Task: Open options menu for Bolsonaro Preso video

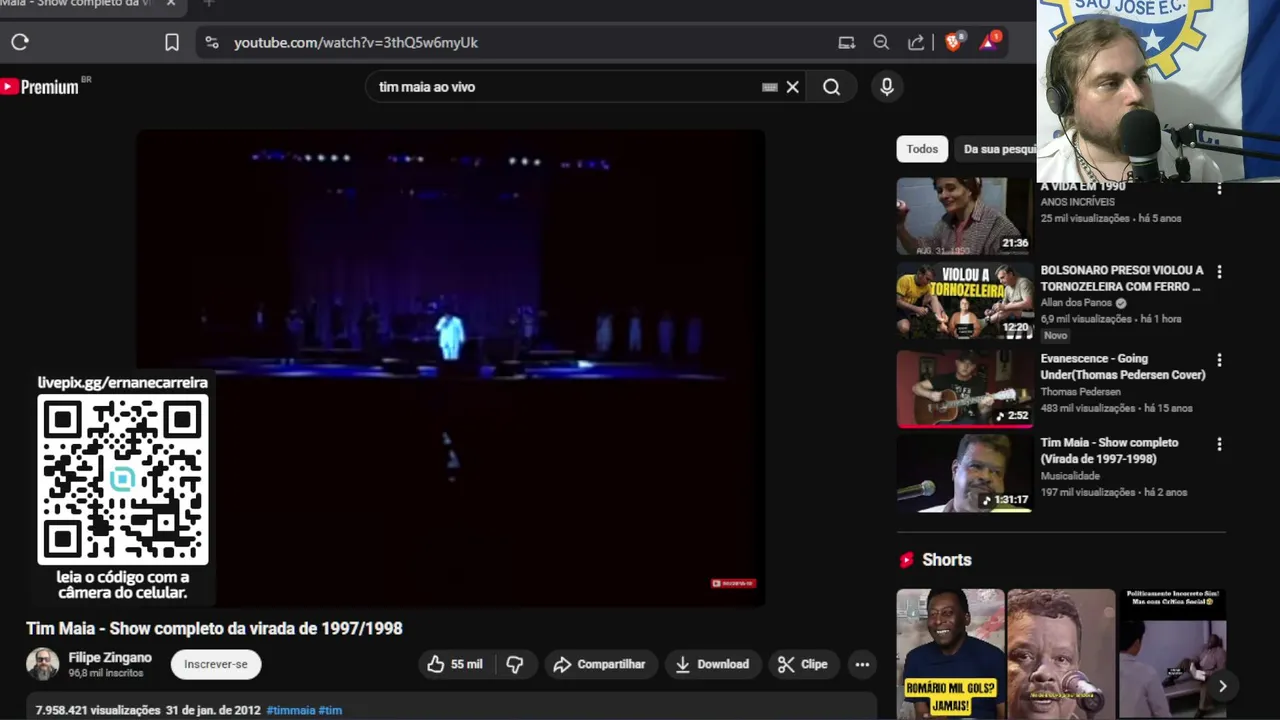Action: point(1219,272)
